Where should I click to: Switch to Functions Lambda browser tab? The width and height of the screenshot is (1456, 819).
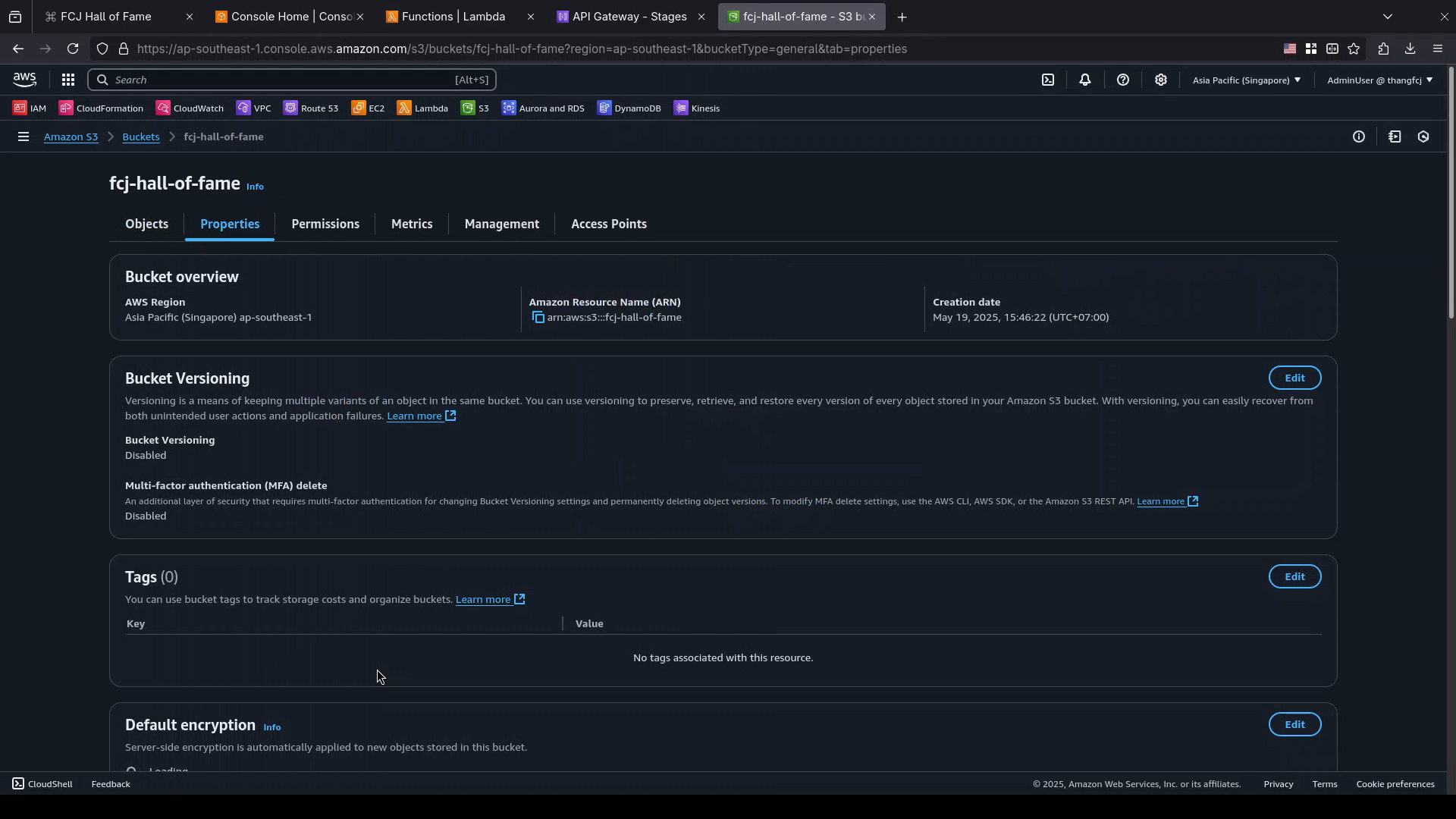tap(455, 17)
